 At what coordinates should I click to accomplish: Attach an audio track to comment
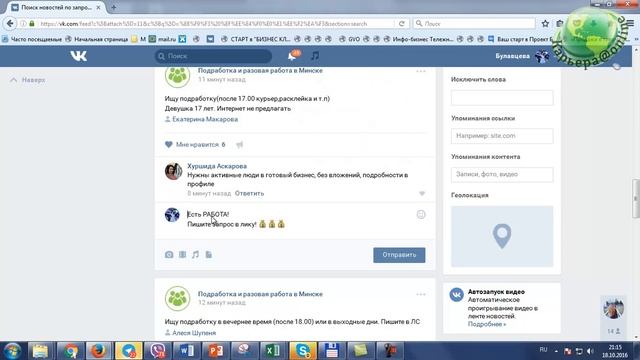tap(196, 255)
